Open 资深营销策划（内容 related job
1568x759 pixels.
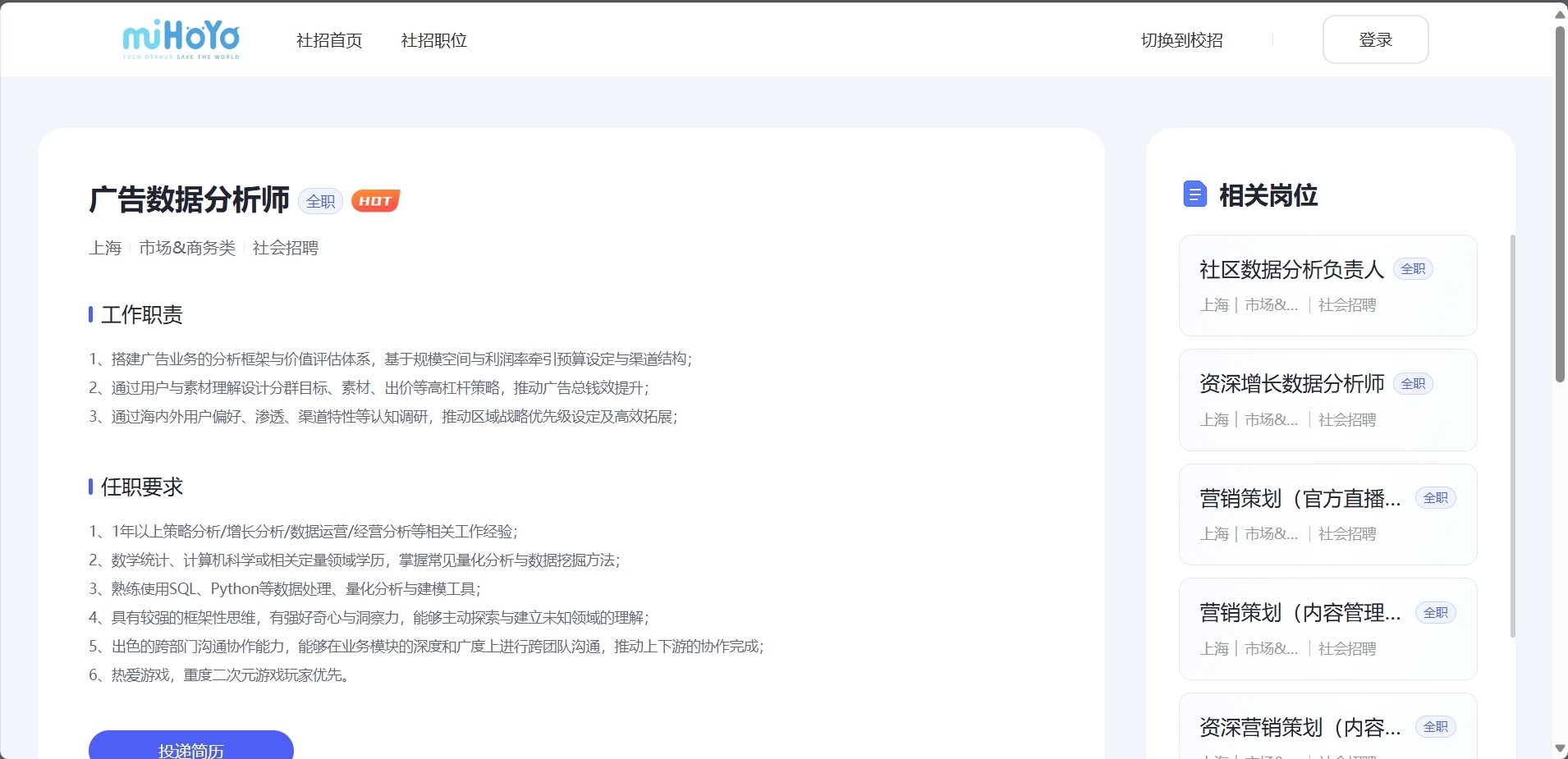[x=1300, y=727]
